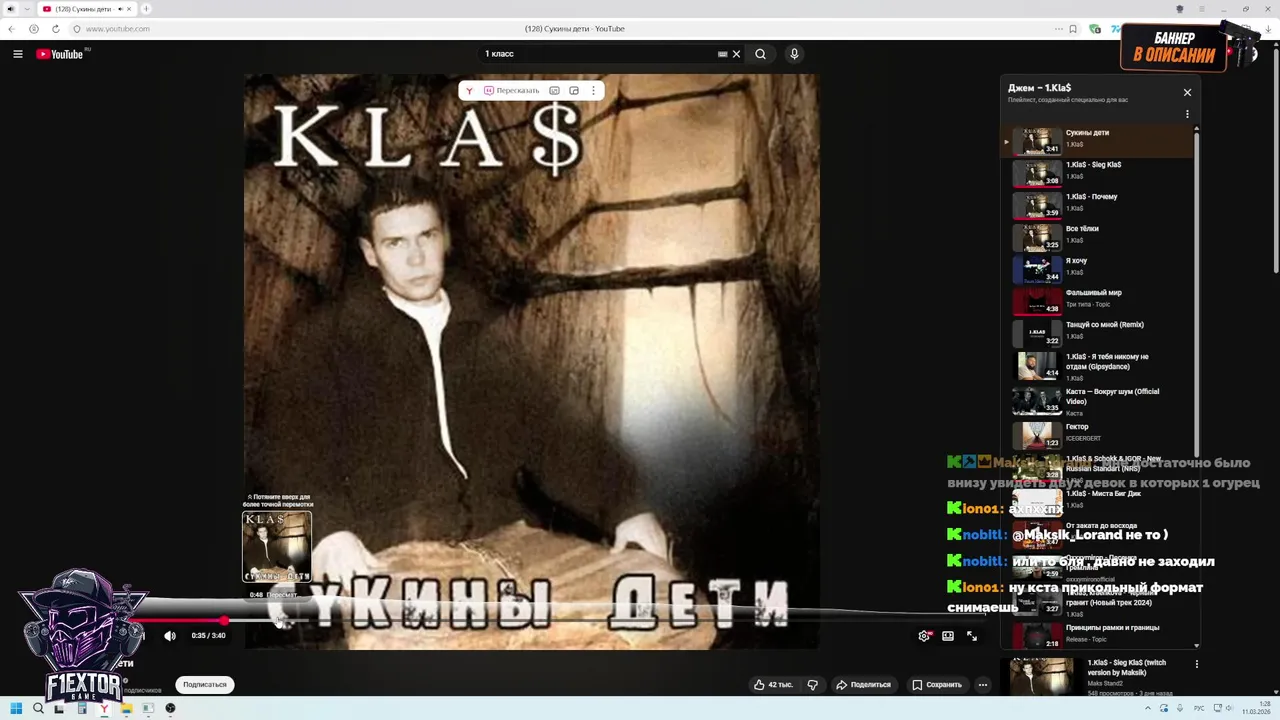Play 'Я тебя никому не отдам (Gipsydance)'
This screenshot has height=720, width=1280.
tap(1098, 367)
